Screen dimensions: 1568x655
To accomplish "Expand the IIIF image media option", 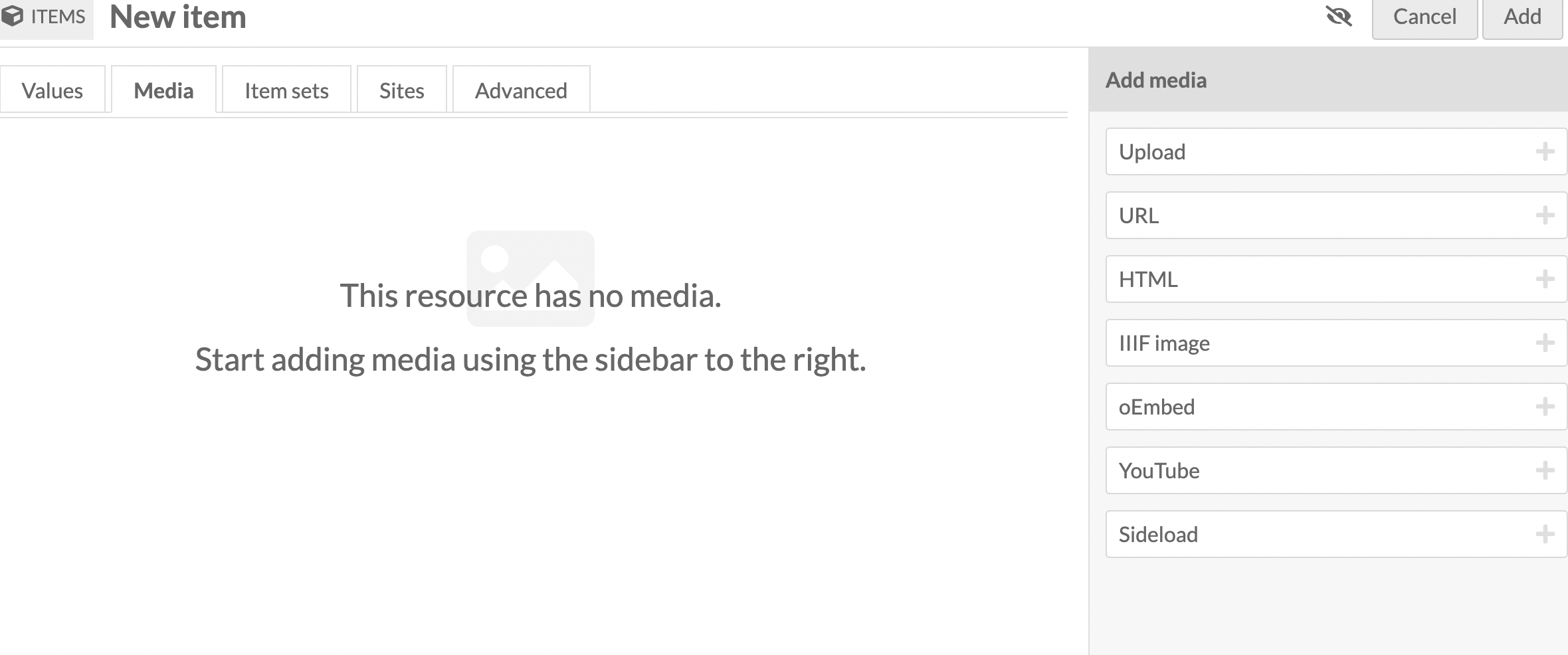I will pos(1164,343).
